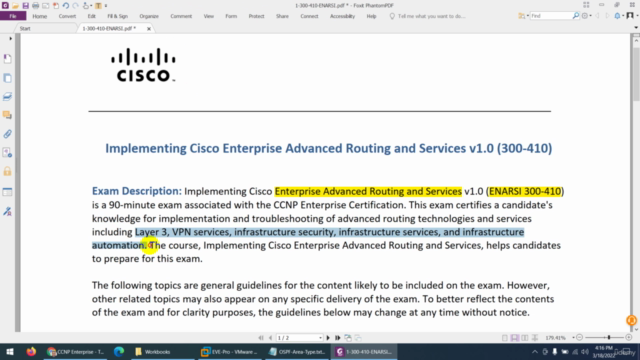This screenshot has height=360, width=640.
Task: Select continuous facing view mode in status bar
Action: (x=535, y=338)
